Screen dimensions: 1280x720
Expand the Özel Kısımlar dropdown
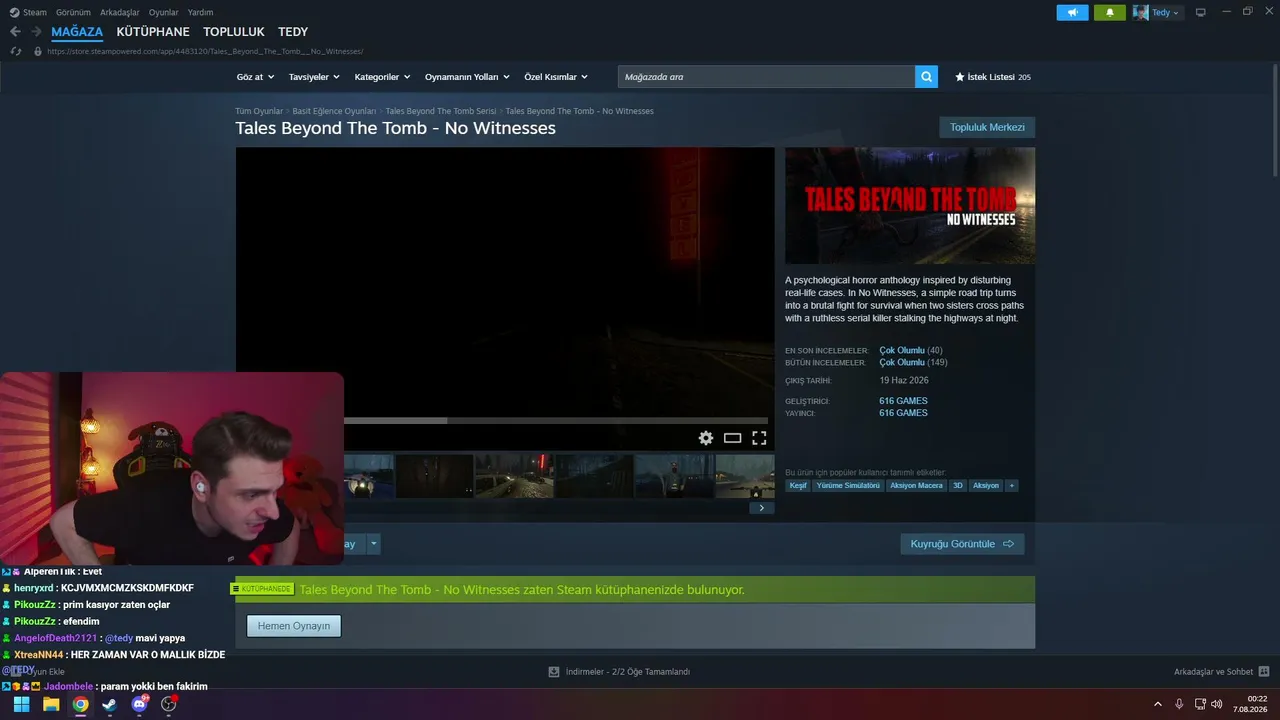[556, 77]
